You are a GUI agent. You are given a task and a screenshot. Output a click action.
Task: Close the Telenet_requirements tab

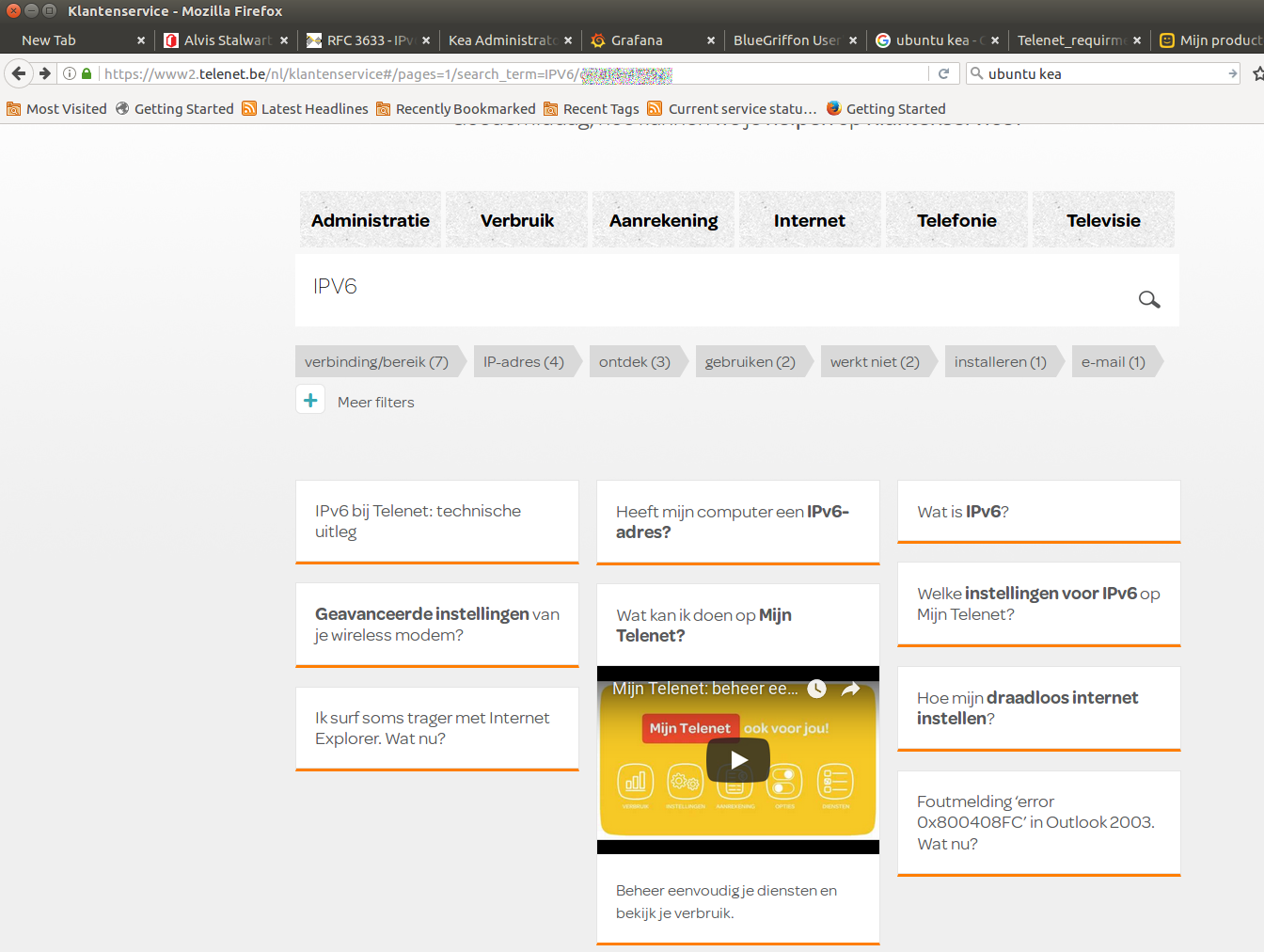pyautogui.click(x=1137, y=40)
